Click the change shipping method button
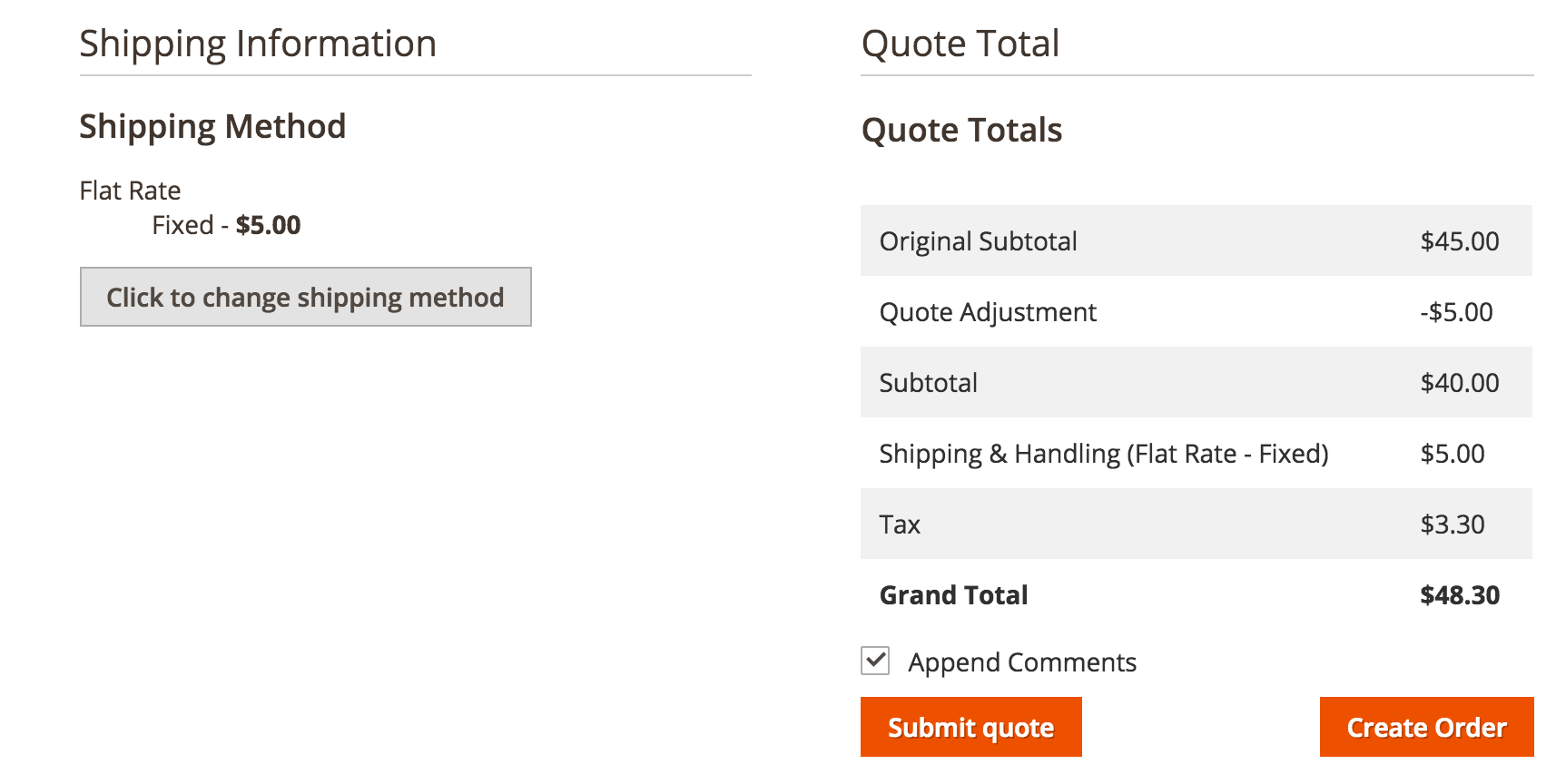The image size is (1556, 784). point(305,297)
